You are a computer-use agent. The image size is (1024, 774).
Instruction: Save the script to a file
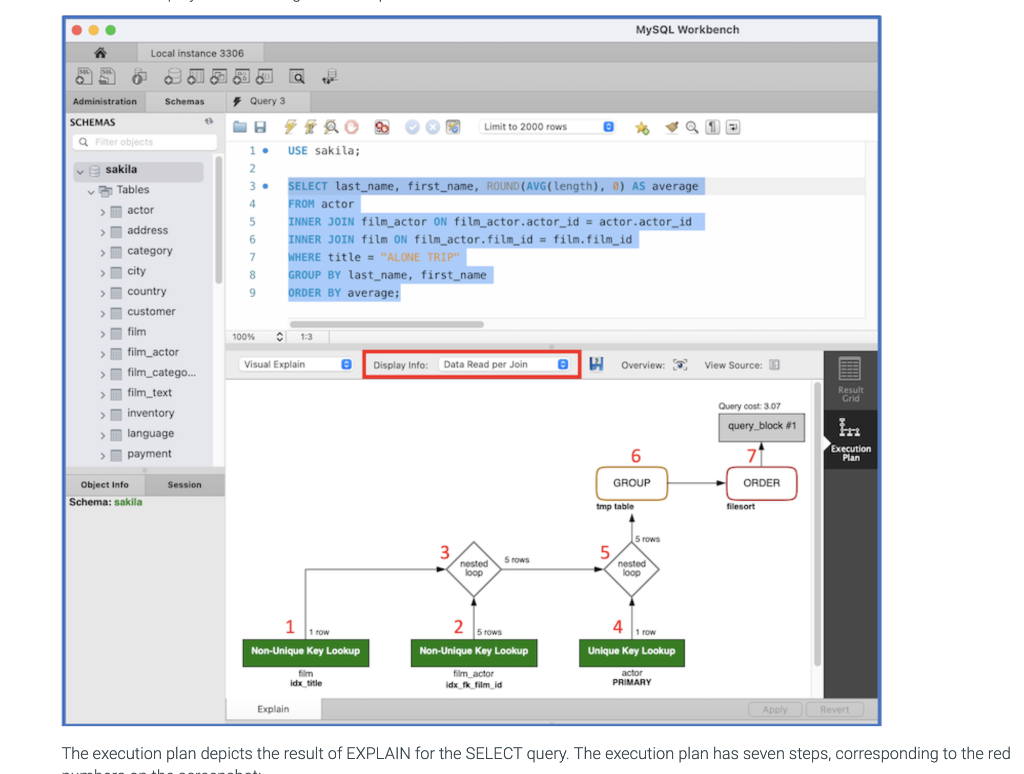260,127
